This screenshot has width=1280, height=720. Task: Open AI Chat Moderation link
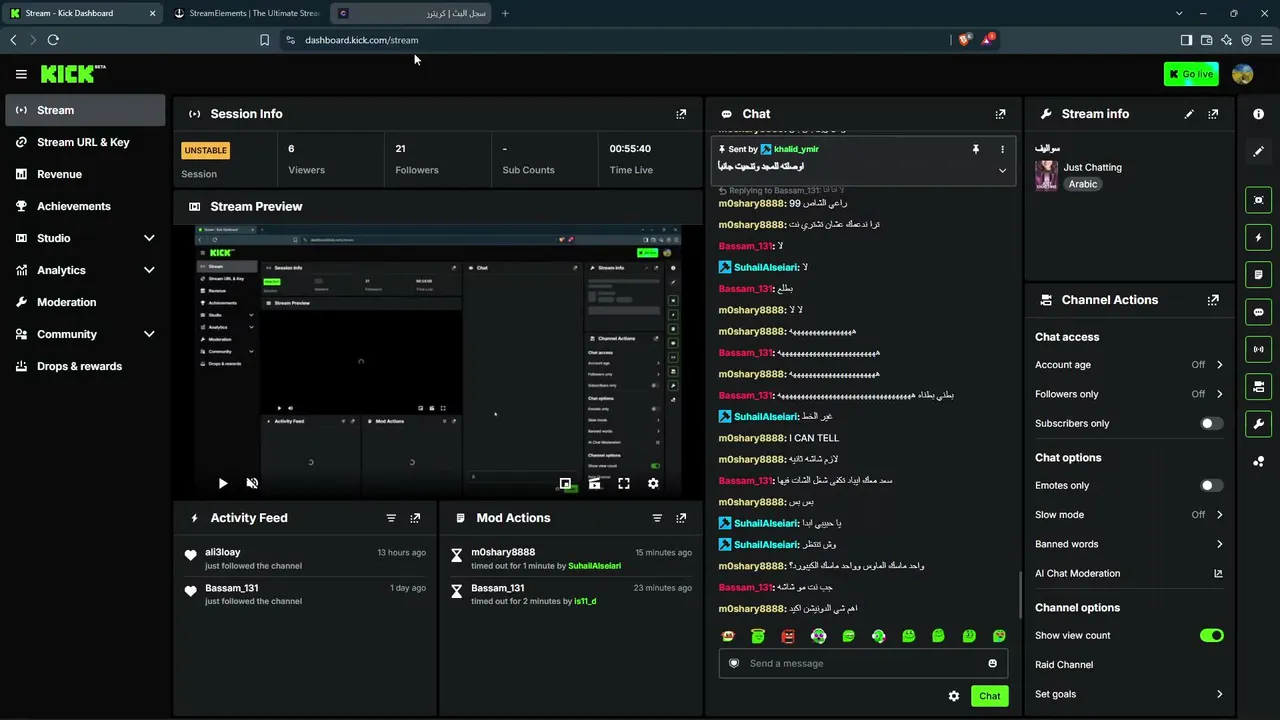click(x=1129, y=573)
